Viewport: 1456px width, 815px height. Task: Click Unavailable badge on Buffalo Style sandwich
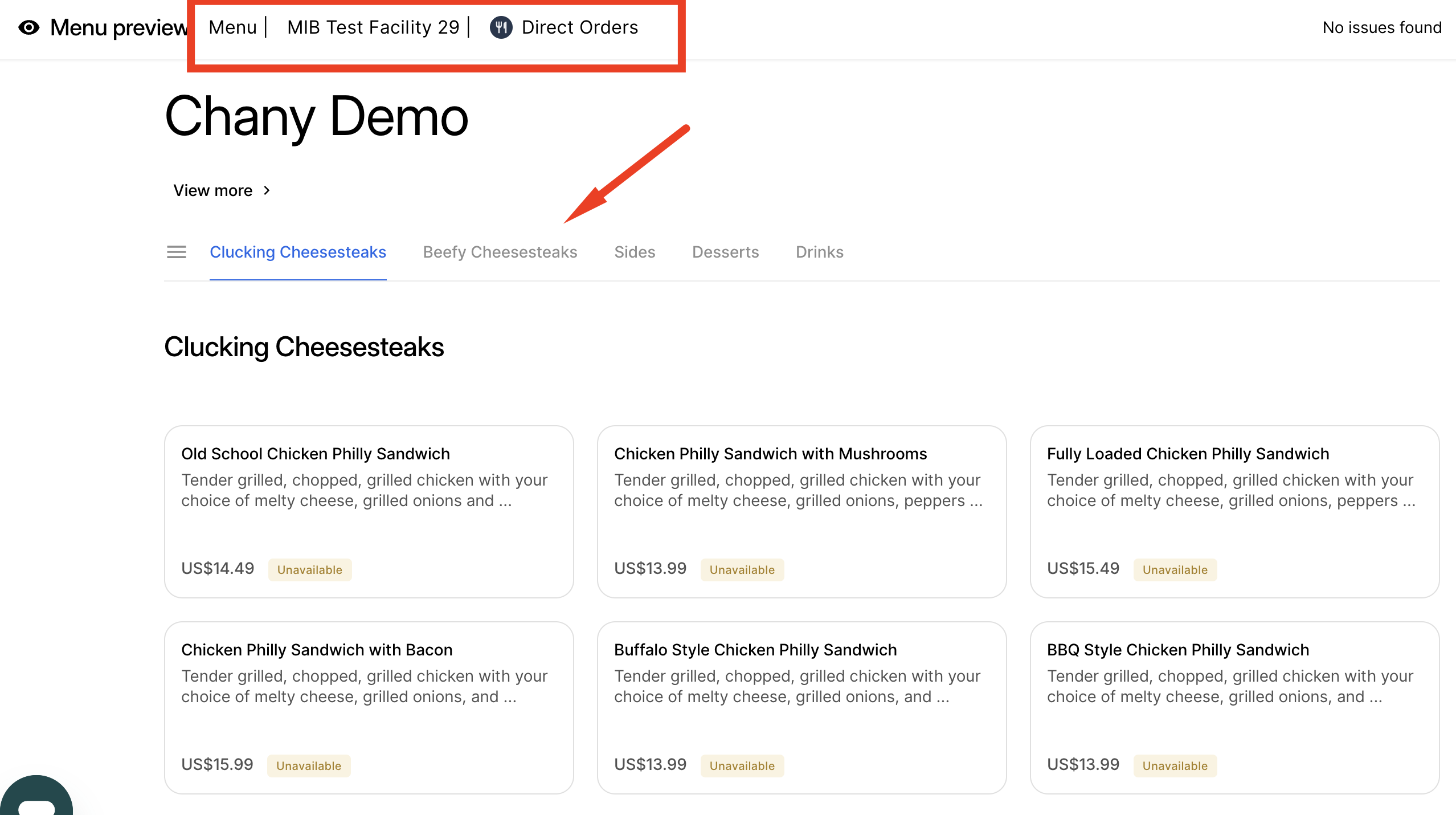(x=742, y=766)
